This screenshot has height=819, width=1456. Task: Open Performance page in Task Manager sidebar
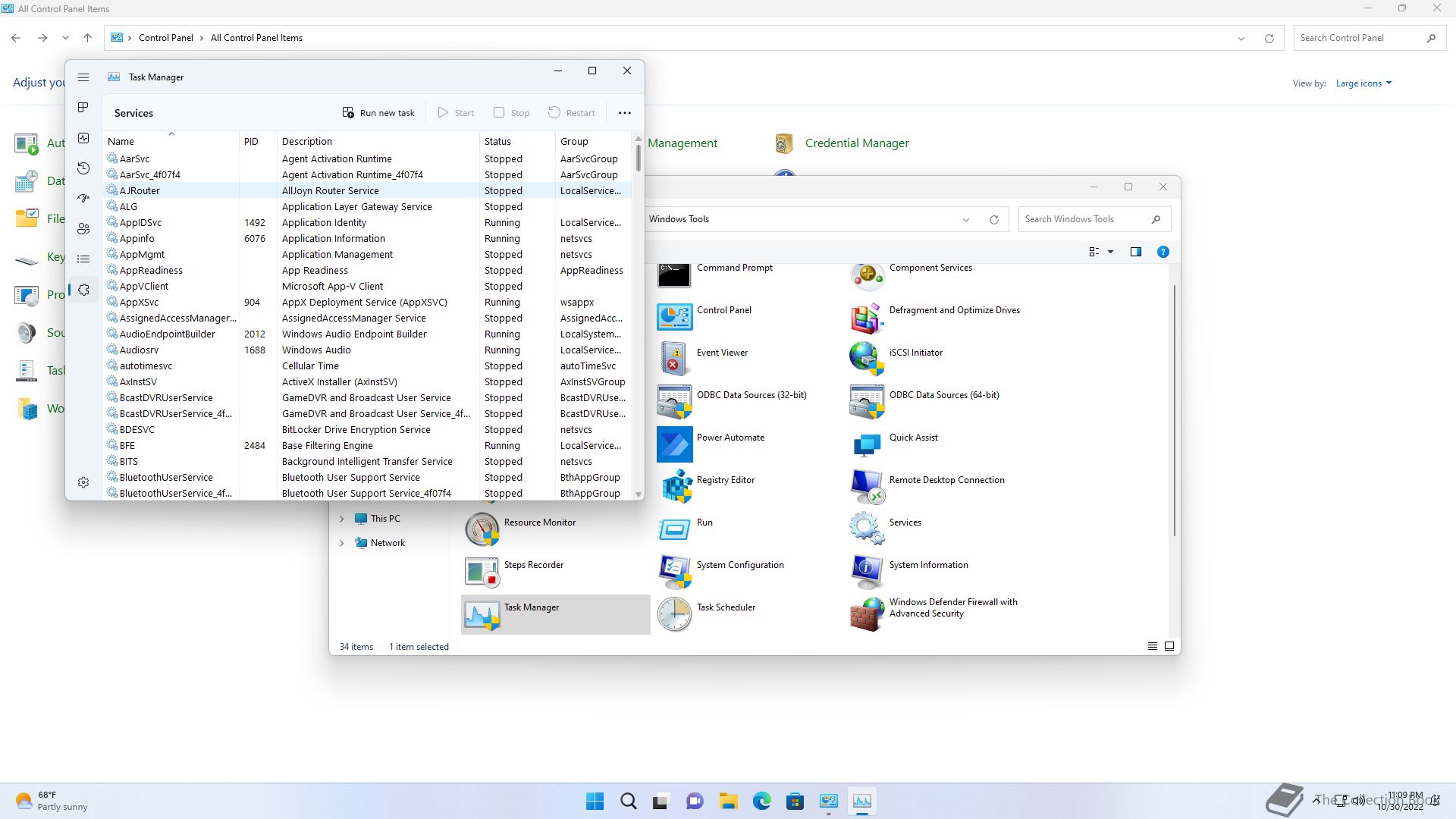83,138
